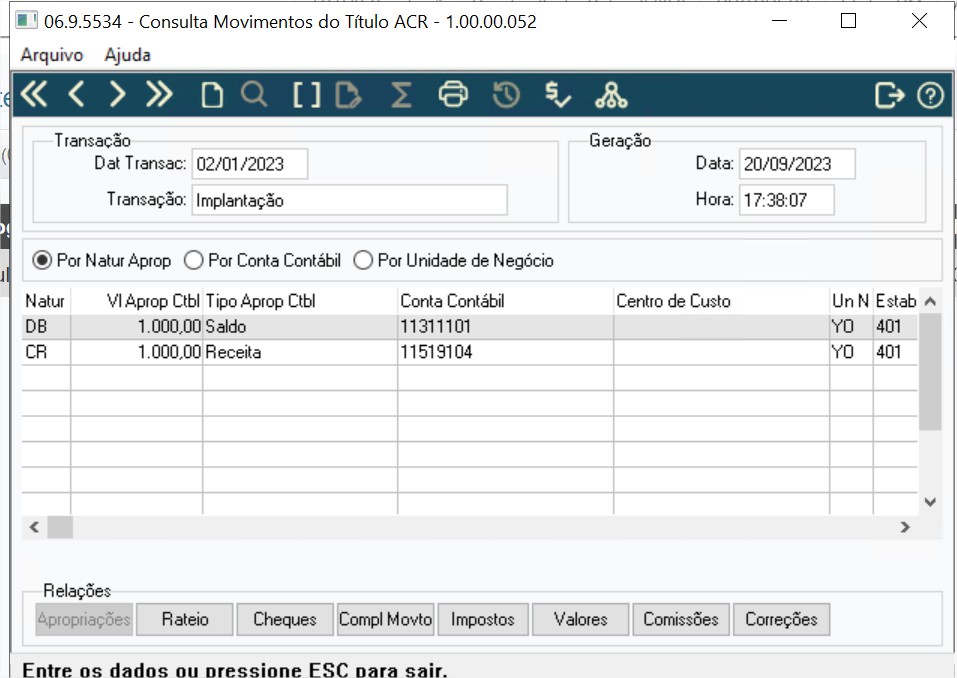Click the Compl Movto button
The height and width of the screenshot is (678, 957).
click(385, 619)
